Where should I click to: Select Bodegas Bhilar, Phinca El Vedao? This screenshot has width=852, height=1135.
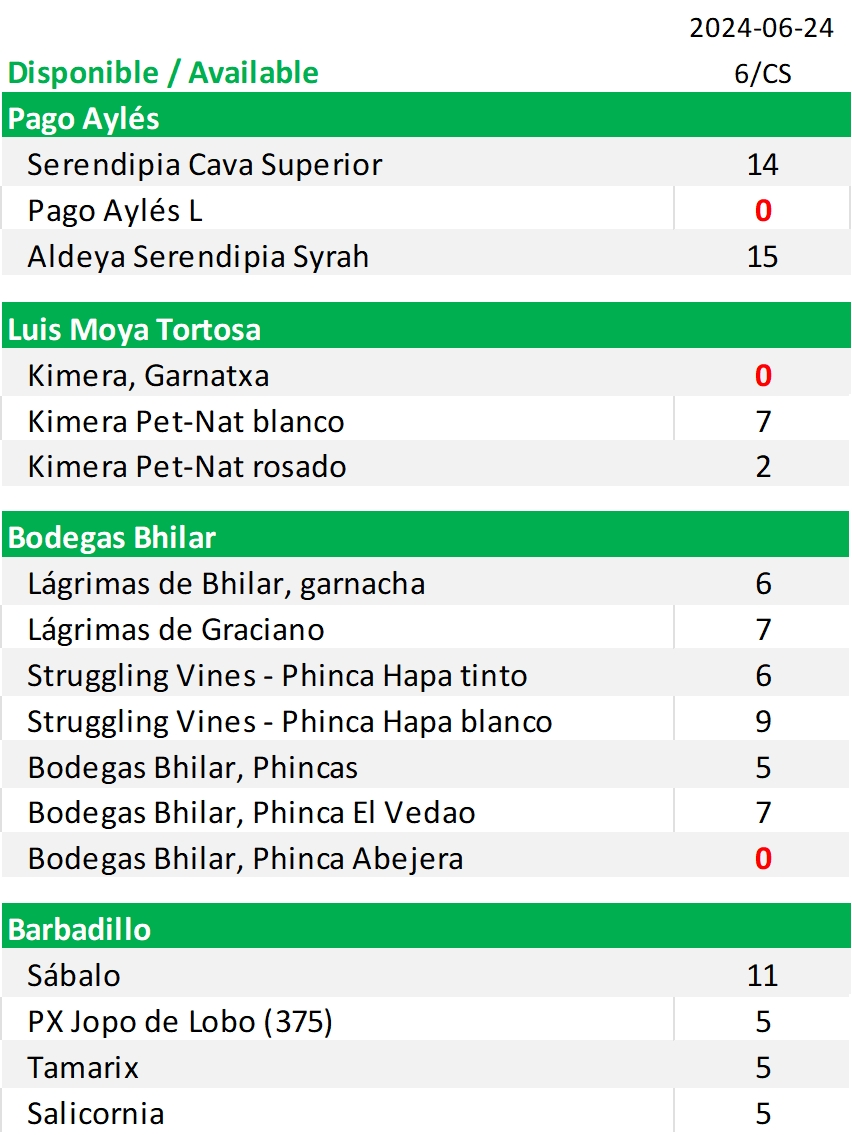click(x=251, y=812)
